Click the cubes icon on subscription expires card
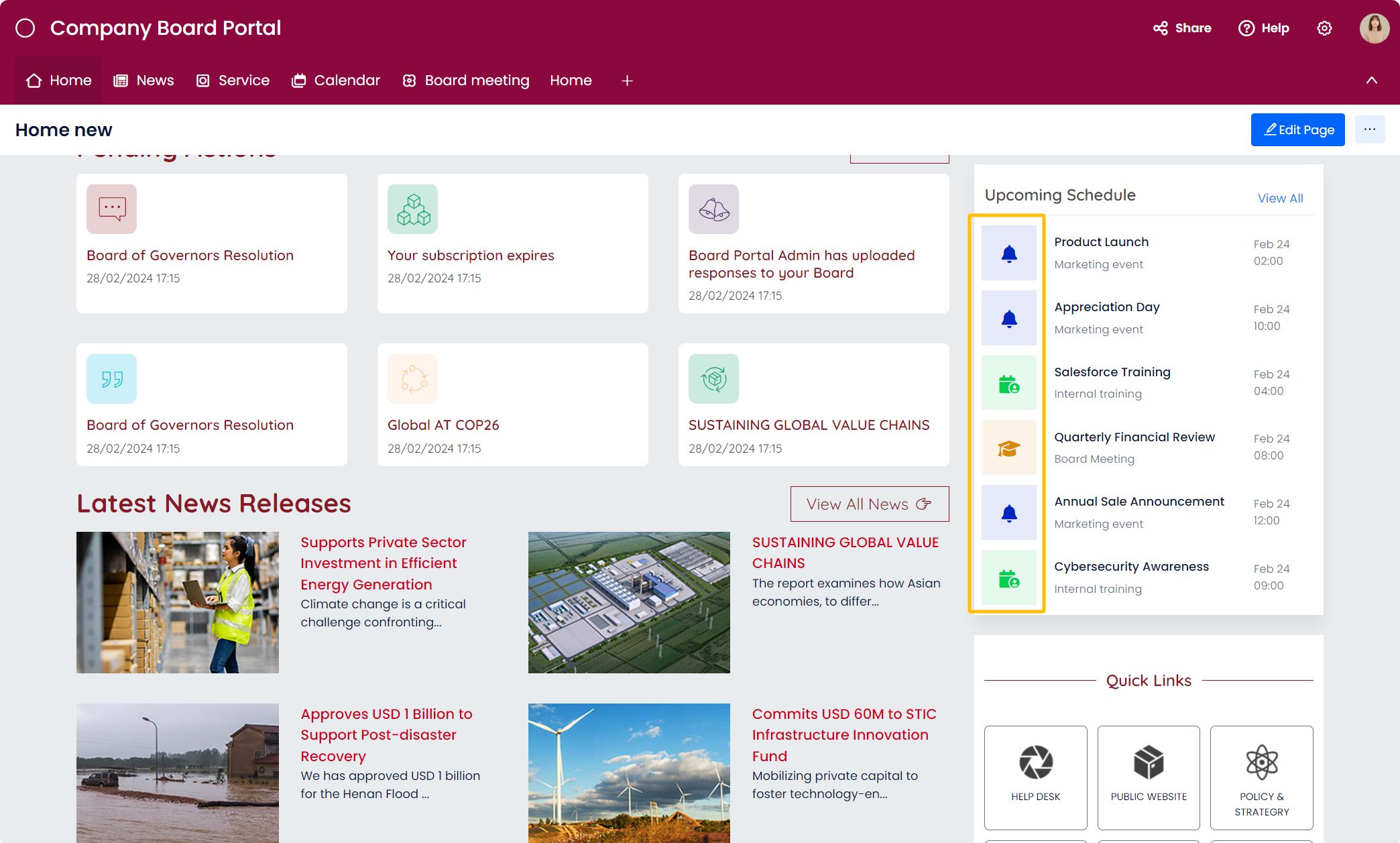This screenshot has height=843, width=1400. (x=412, y=209)
